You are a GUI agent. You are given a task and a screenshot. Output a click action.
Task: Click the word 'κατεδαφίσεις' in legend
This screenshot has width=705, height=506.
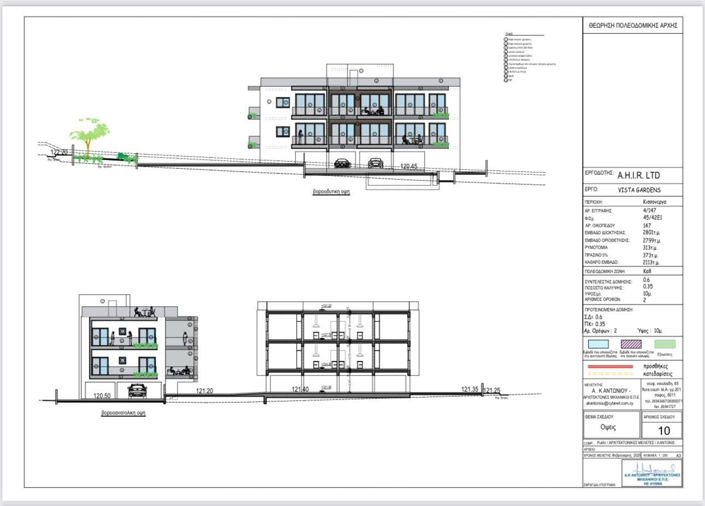click(x=658, y=374)
